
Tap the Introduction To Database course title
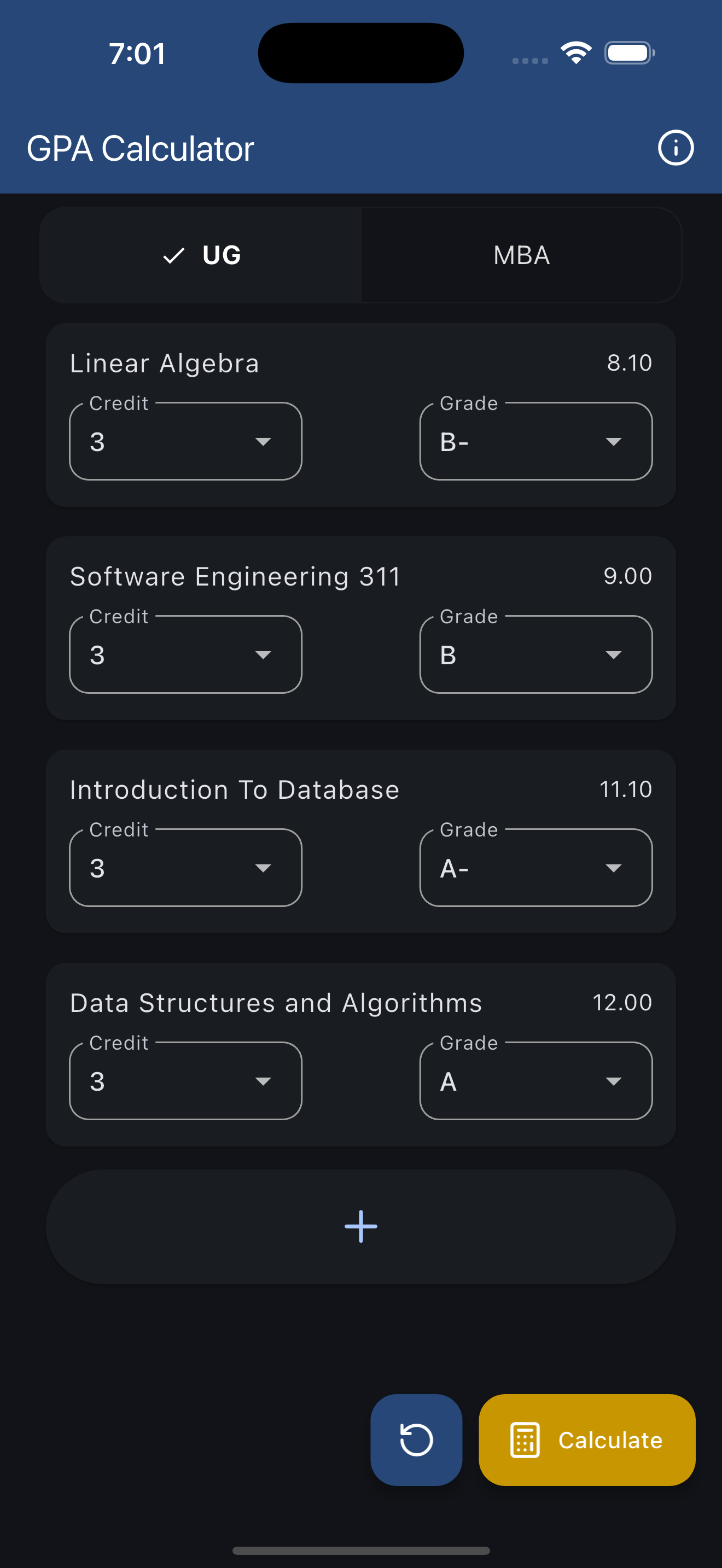point(234,789)
